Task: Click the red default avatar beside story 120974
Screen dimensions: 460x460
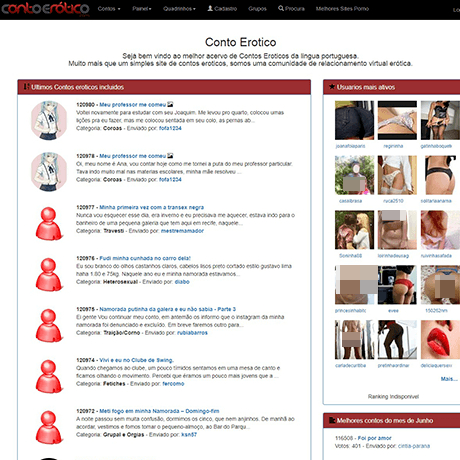Action: [49, 376]
